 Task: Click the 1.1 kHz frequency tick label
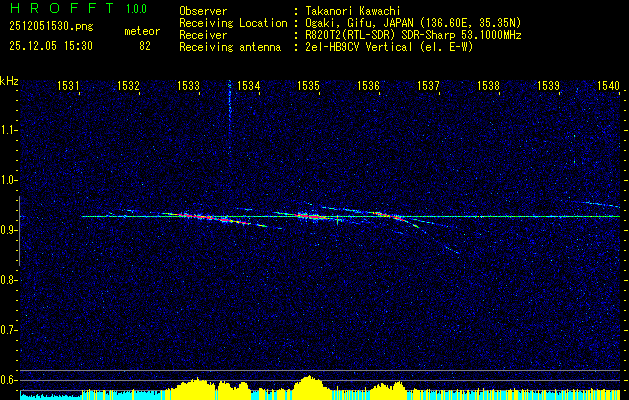click(8, 130)
